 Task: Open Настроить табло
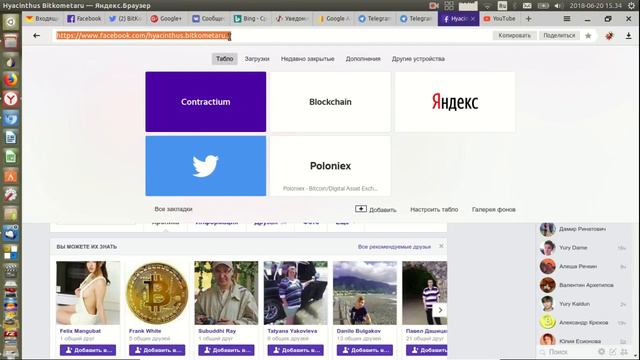[434, 209]
